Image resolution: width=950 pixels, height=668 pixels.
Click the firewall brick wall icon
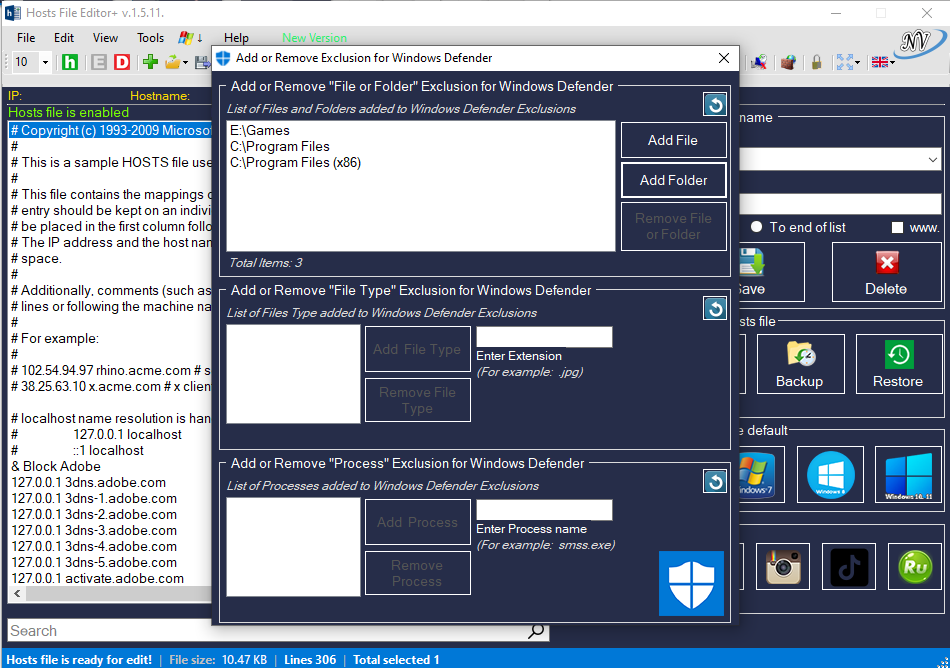(789, 62)
